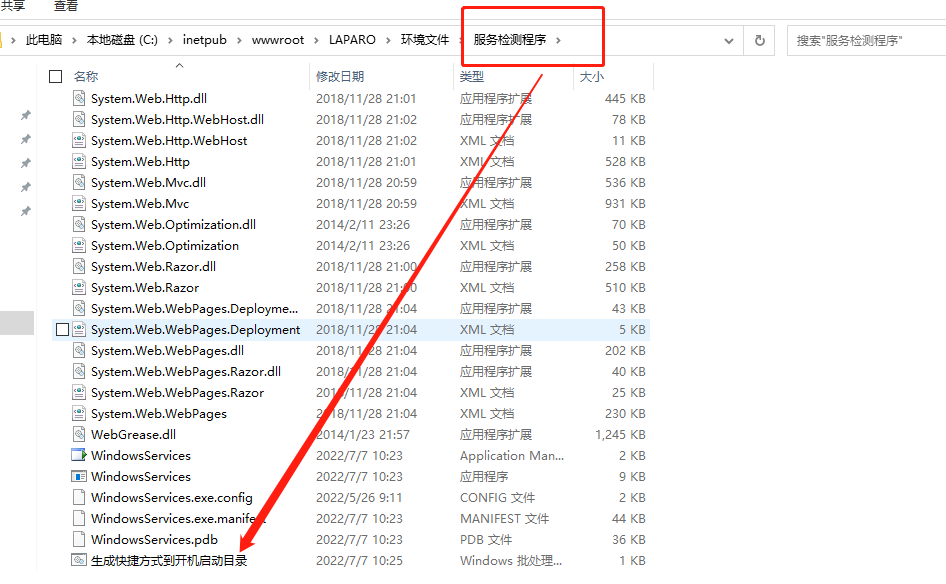Screen dimensions: 946x584
Task: Select the System.Web.Http.WebHost XML file name
Action: [169, 141]
